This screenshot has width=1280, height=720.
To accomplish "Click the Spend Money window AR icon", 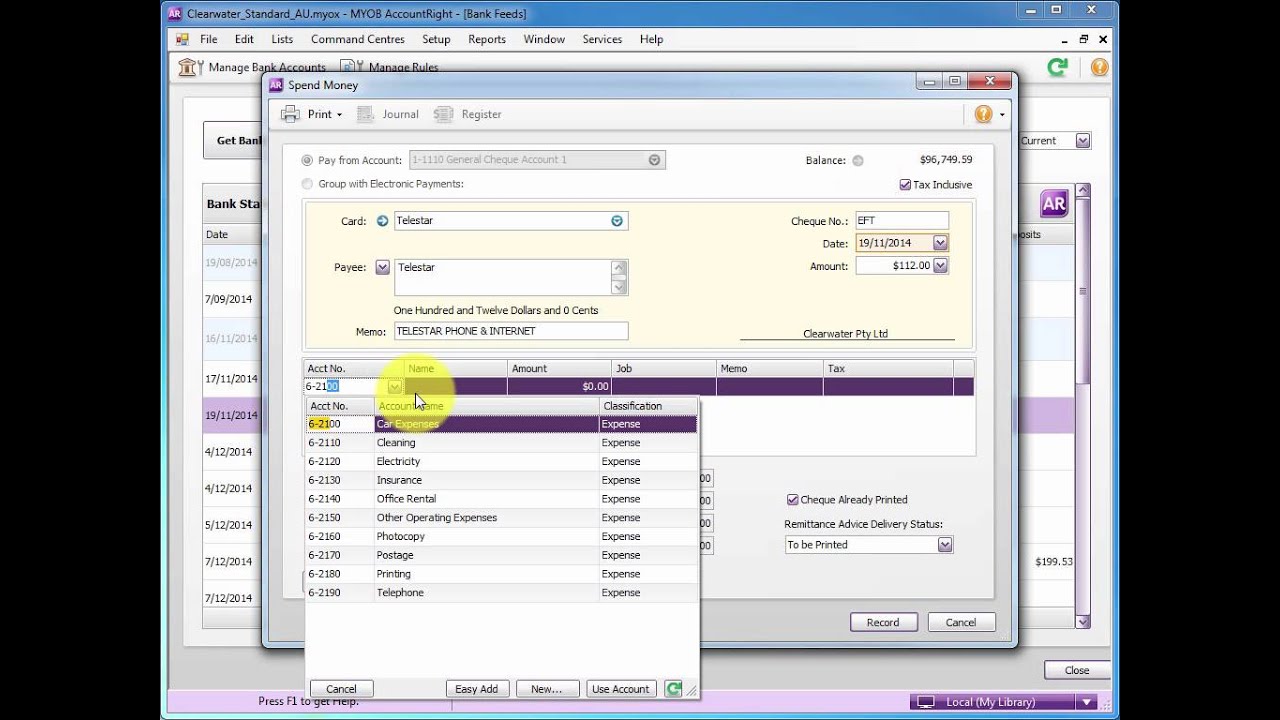I will click(277, 85).
